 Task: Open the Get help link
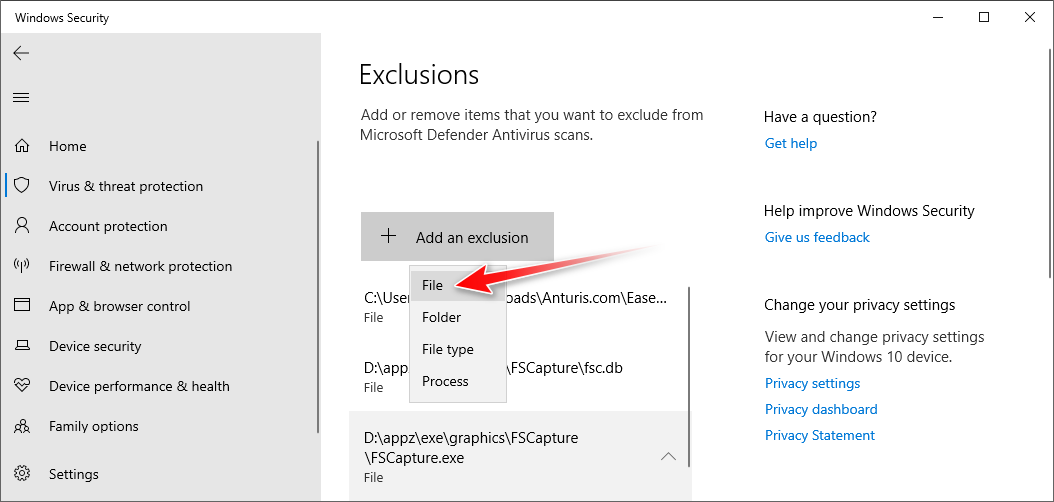[790, 143]
